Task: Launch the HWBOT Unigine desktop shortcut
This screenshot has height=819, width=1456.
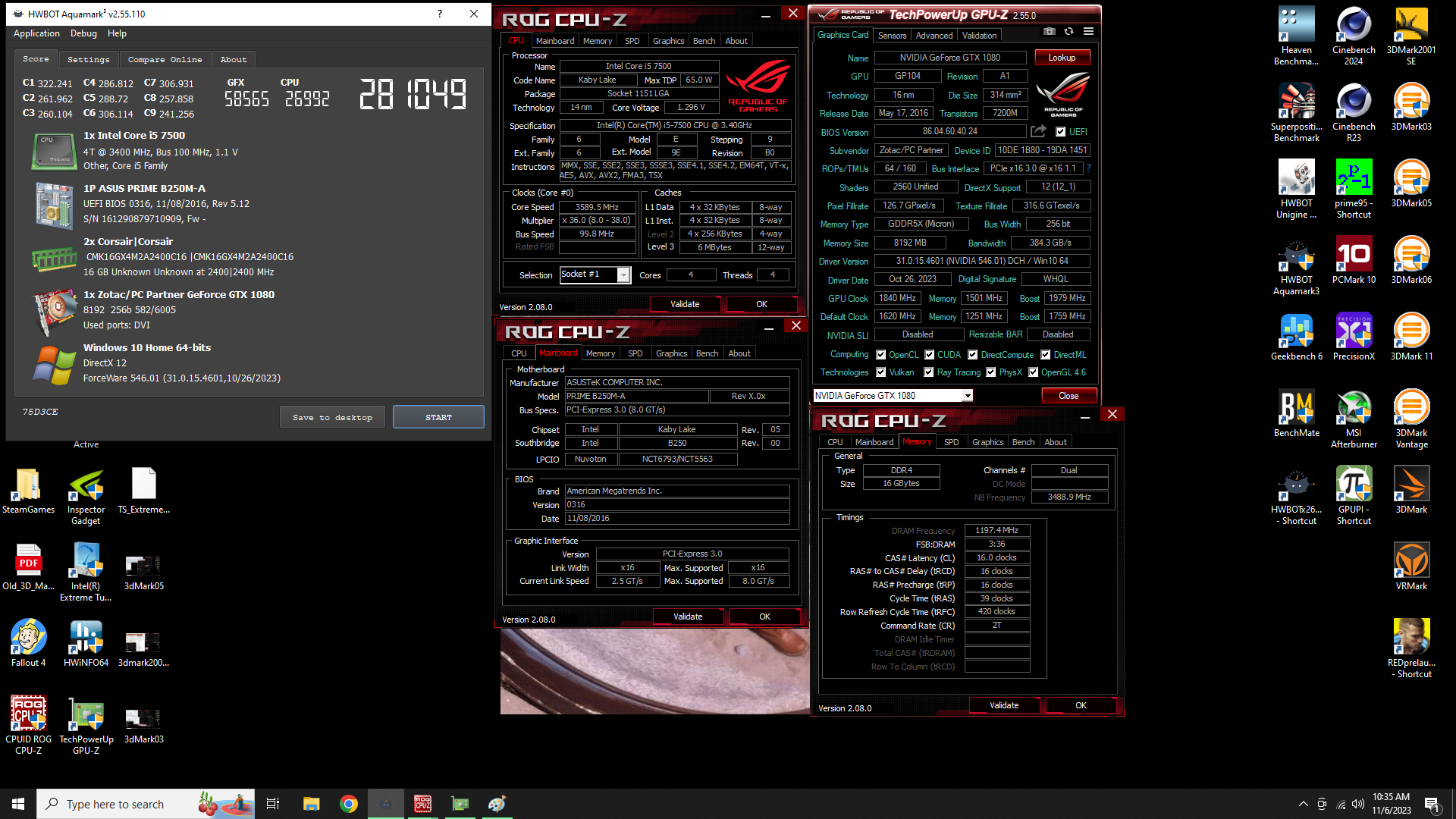Action: [x=1296, y=189]
